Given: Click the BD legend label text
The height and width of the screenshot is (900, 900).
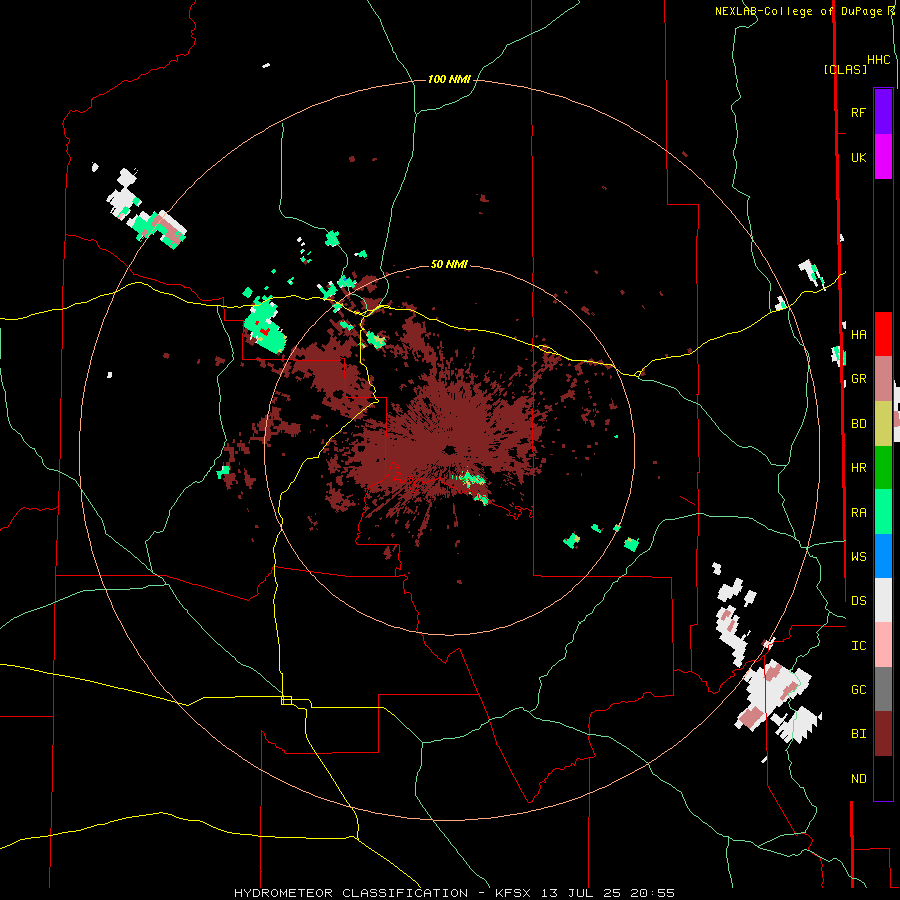Looking at the screenshot, I should pos(858,424).
